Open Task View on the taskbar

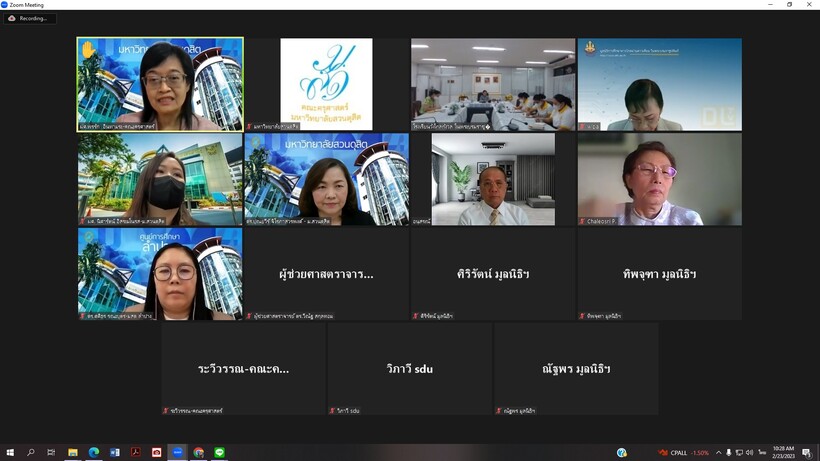[52, 453]
